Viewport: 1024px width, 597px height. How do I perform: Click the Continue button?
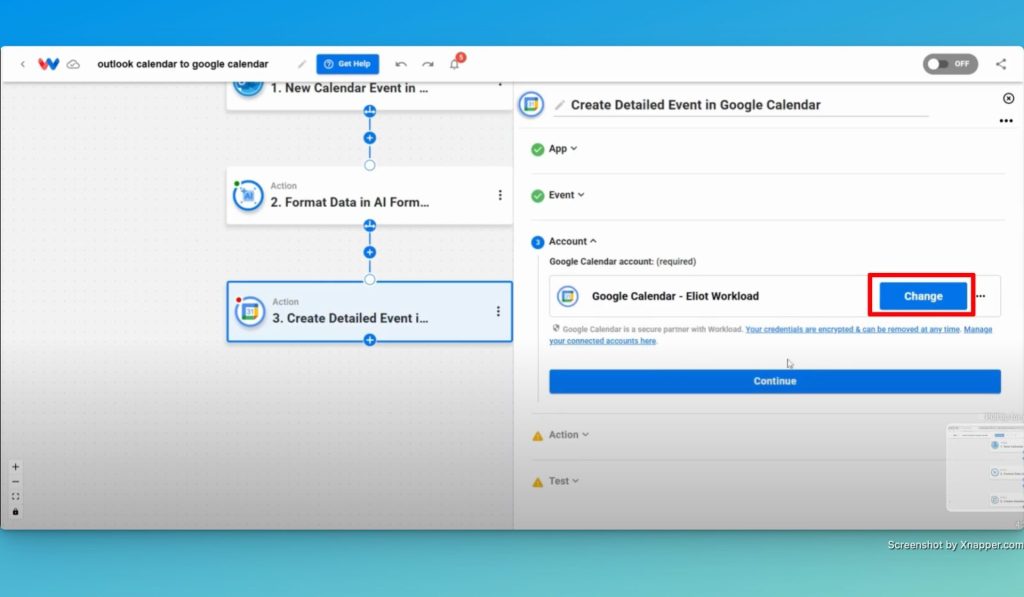(x=775, y=381)
